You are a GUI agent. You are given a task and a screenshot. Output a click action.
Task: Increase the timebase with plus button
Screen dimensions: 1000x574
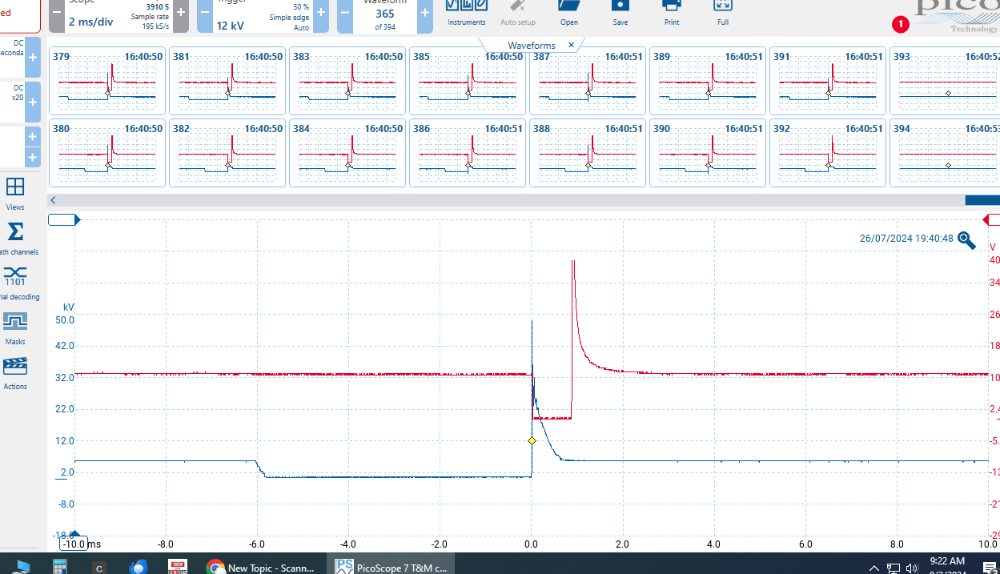point(180,12)
